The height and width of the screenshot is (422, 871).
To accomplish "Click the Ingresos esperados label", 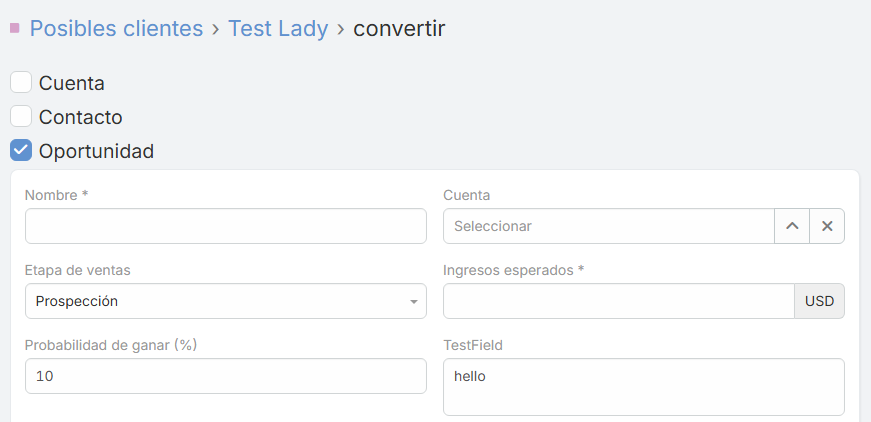I will tap(513, 270).
